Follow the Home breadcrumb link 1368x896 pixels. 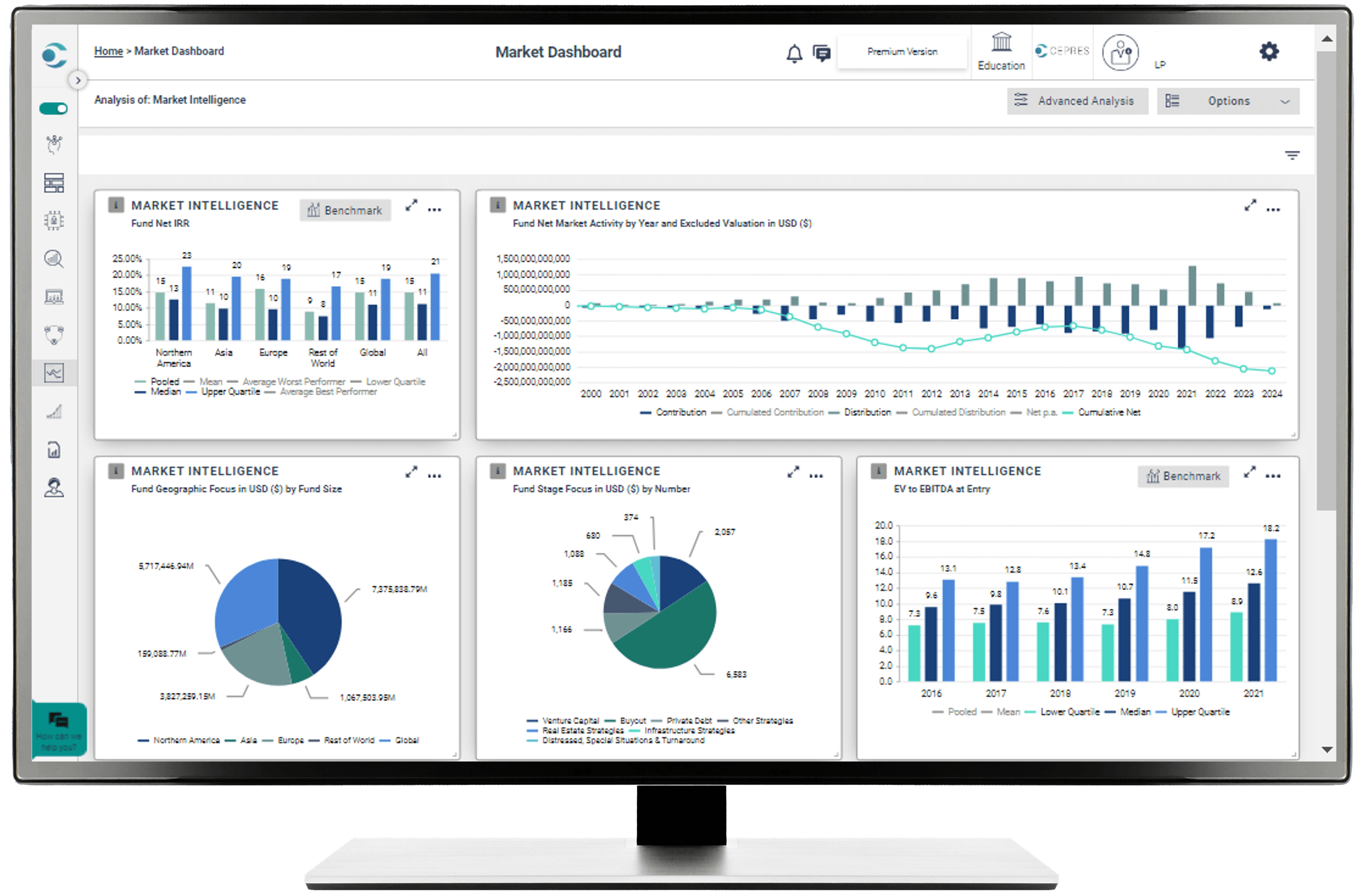[x=108, y=51]
